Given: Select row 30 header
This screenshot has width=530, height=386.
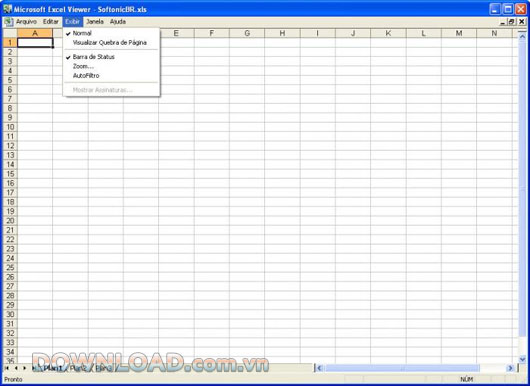Looking at the screenshot, I should (x=10, y=315).
